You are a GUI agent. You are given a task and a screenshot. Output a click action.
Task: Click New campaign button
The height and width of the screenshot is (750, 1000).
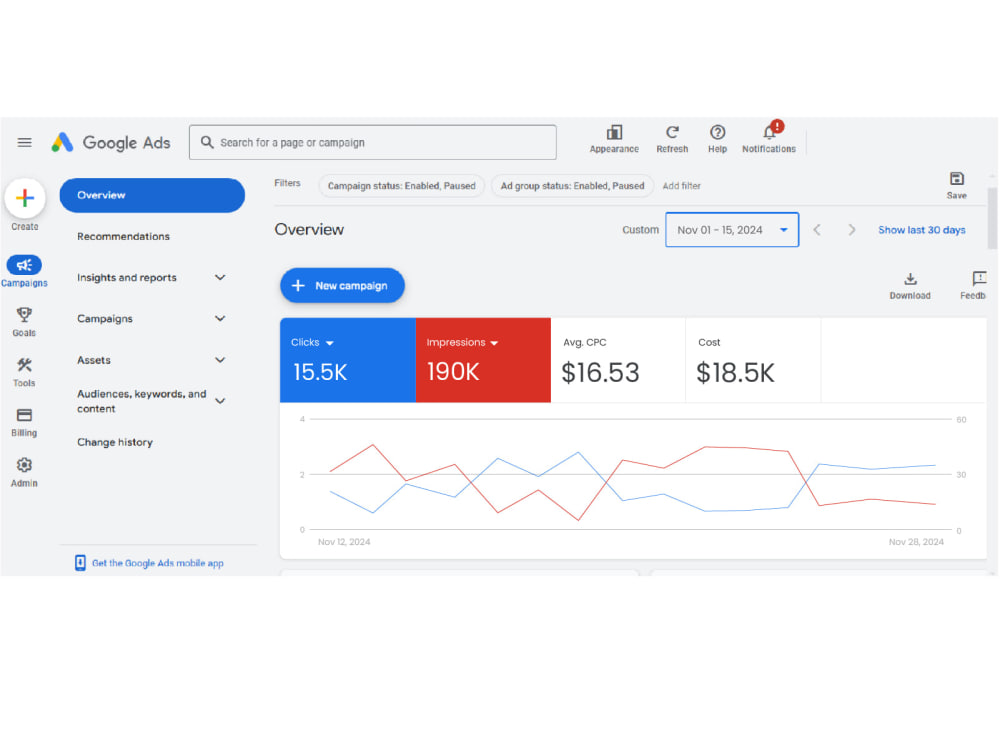(x=342, y=285)
